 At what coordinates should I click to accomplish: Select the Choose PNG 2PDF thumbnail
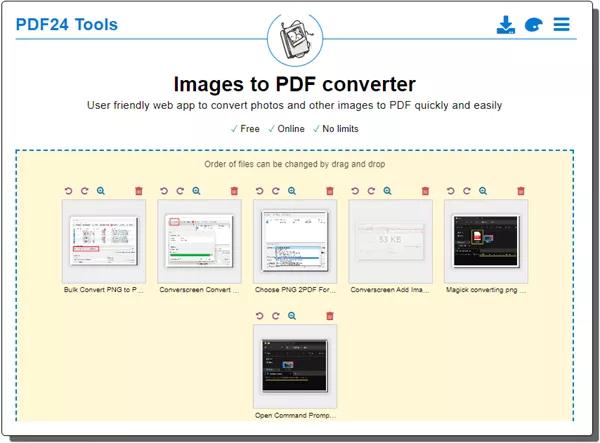pyautogui.click(x=295, y=241)
